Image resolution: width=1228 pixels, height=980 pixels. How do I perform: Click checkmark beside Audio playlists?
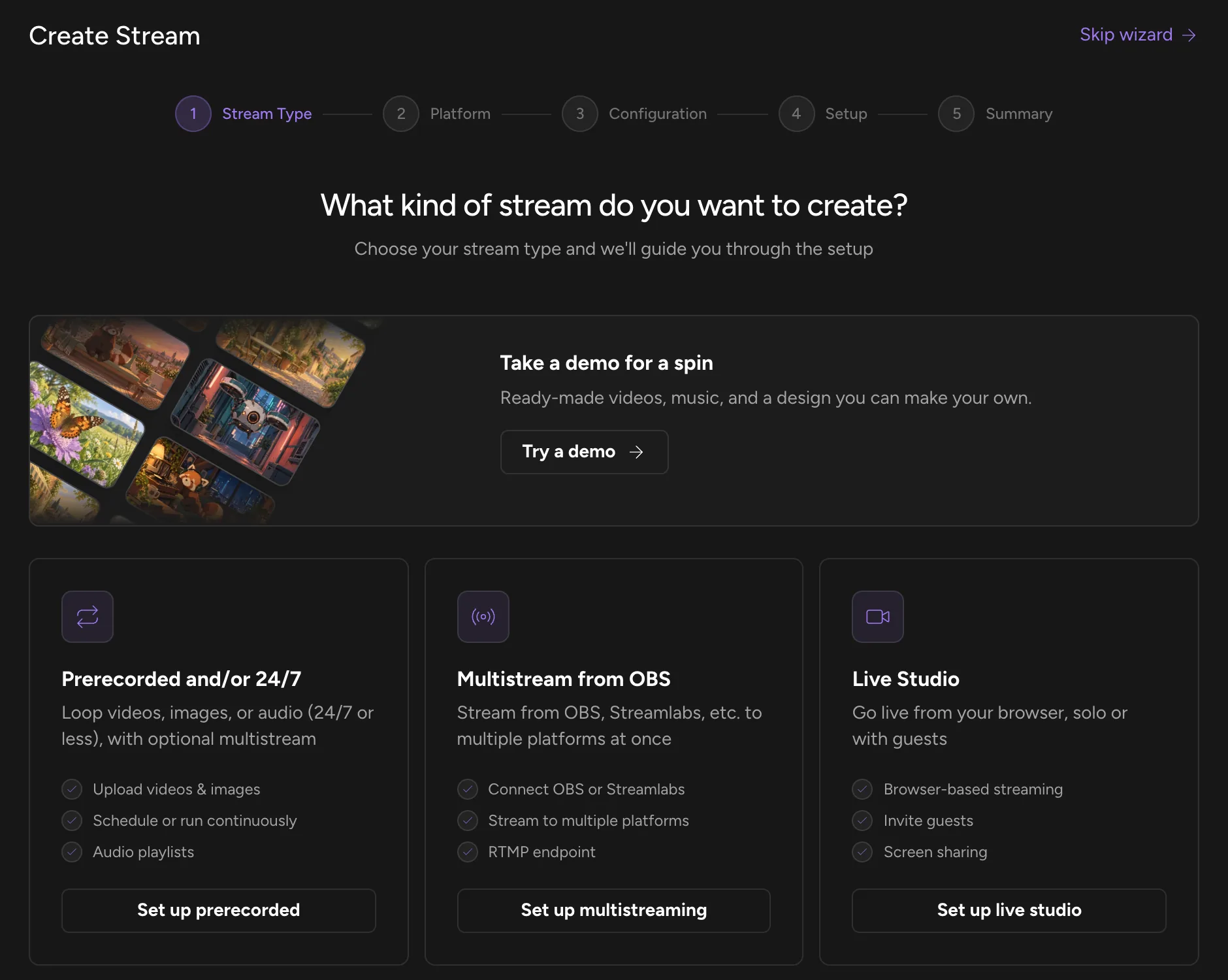[72, 852]
